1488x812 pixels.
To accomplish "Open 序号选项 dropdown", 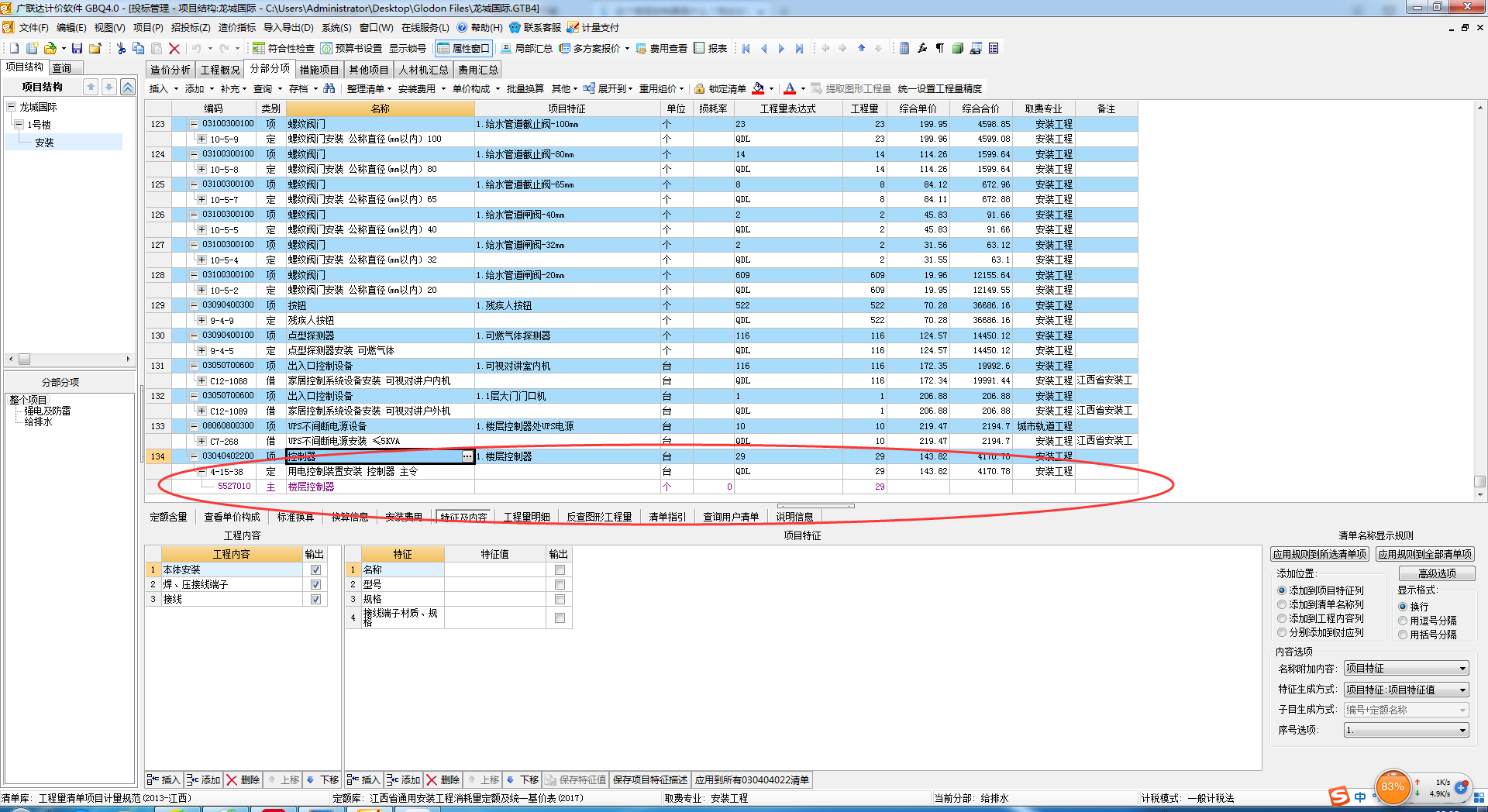I will tap(1406, 729).
